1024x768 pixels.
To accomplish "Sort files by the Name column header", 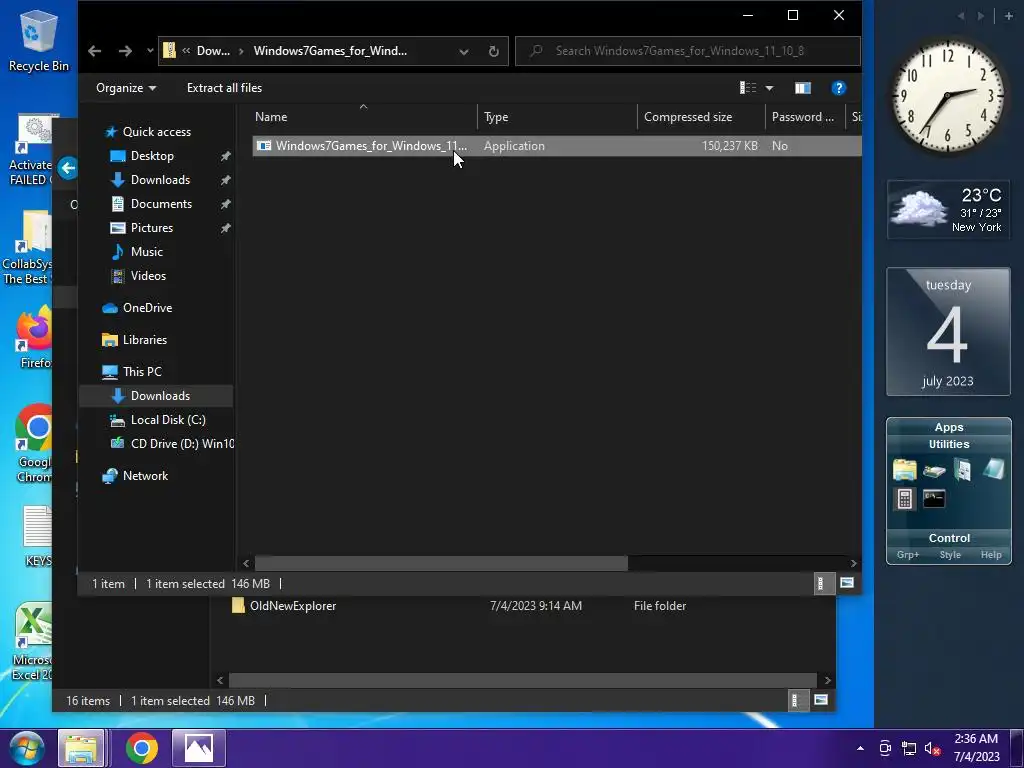I will [x=363, y=117].
